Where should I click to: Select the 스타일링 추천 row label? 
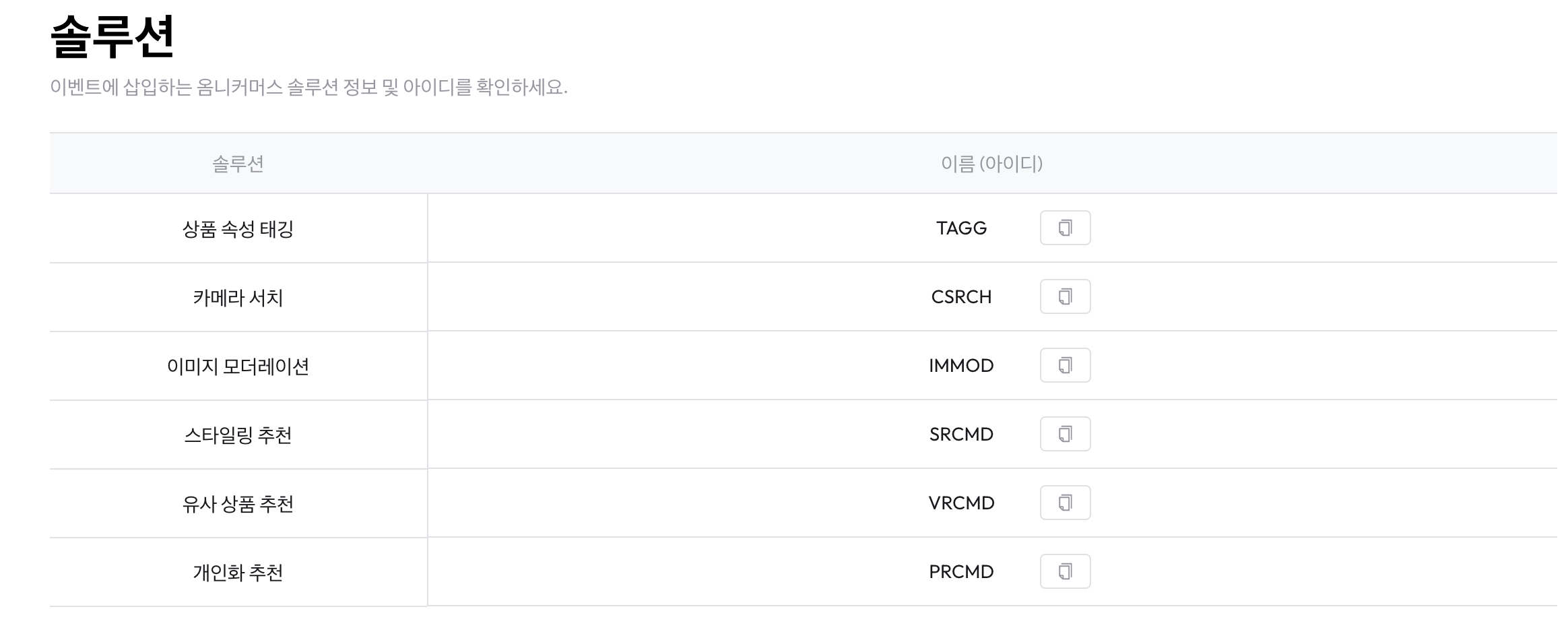(238, 435)
